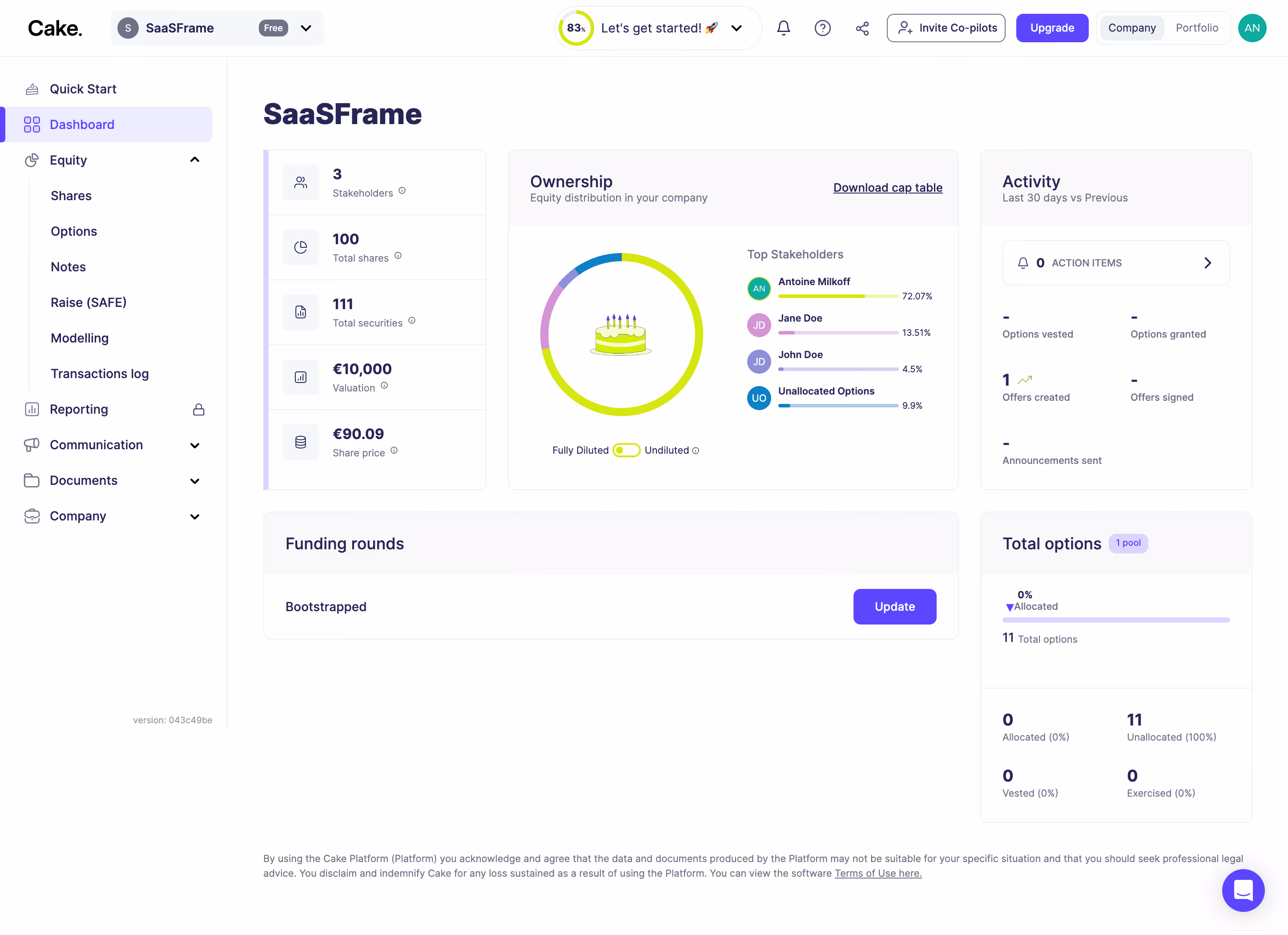Click Update in Funding rounds
Screen dimensions: 1288x935
(x=894, y=607)
